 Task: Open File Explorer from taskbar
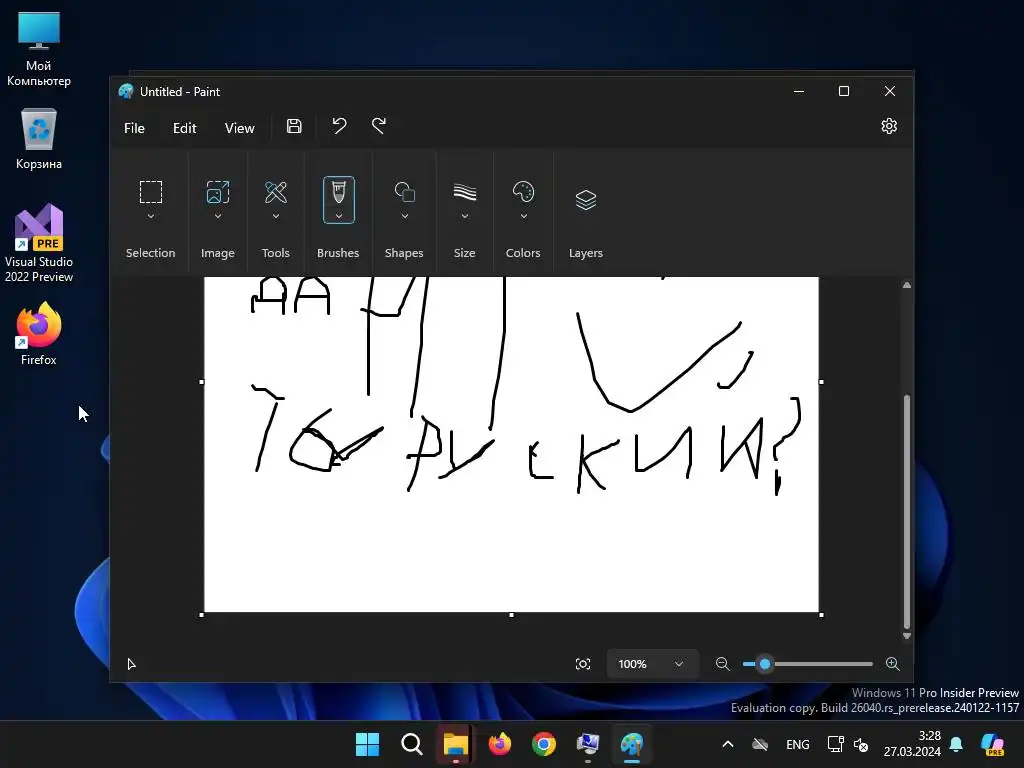pyautogui.click(x=456, y=744)
